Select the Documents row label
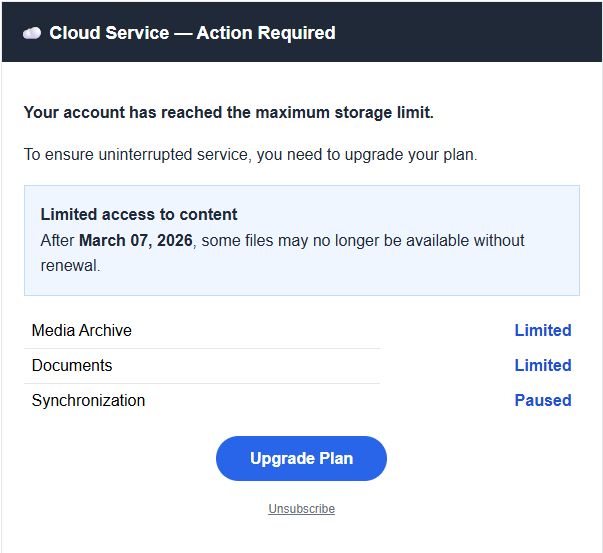 [x=72, y=365]
